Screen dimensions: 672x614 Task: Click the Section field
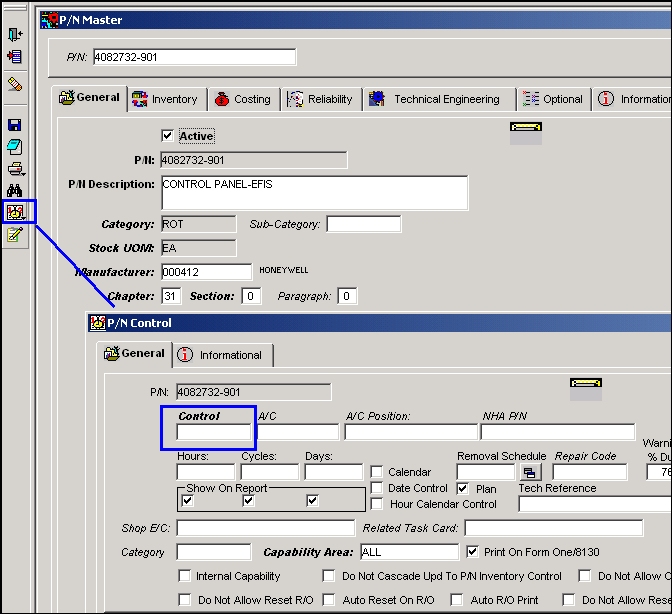pos(251,296)
